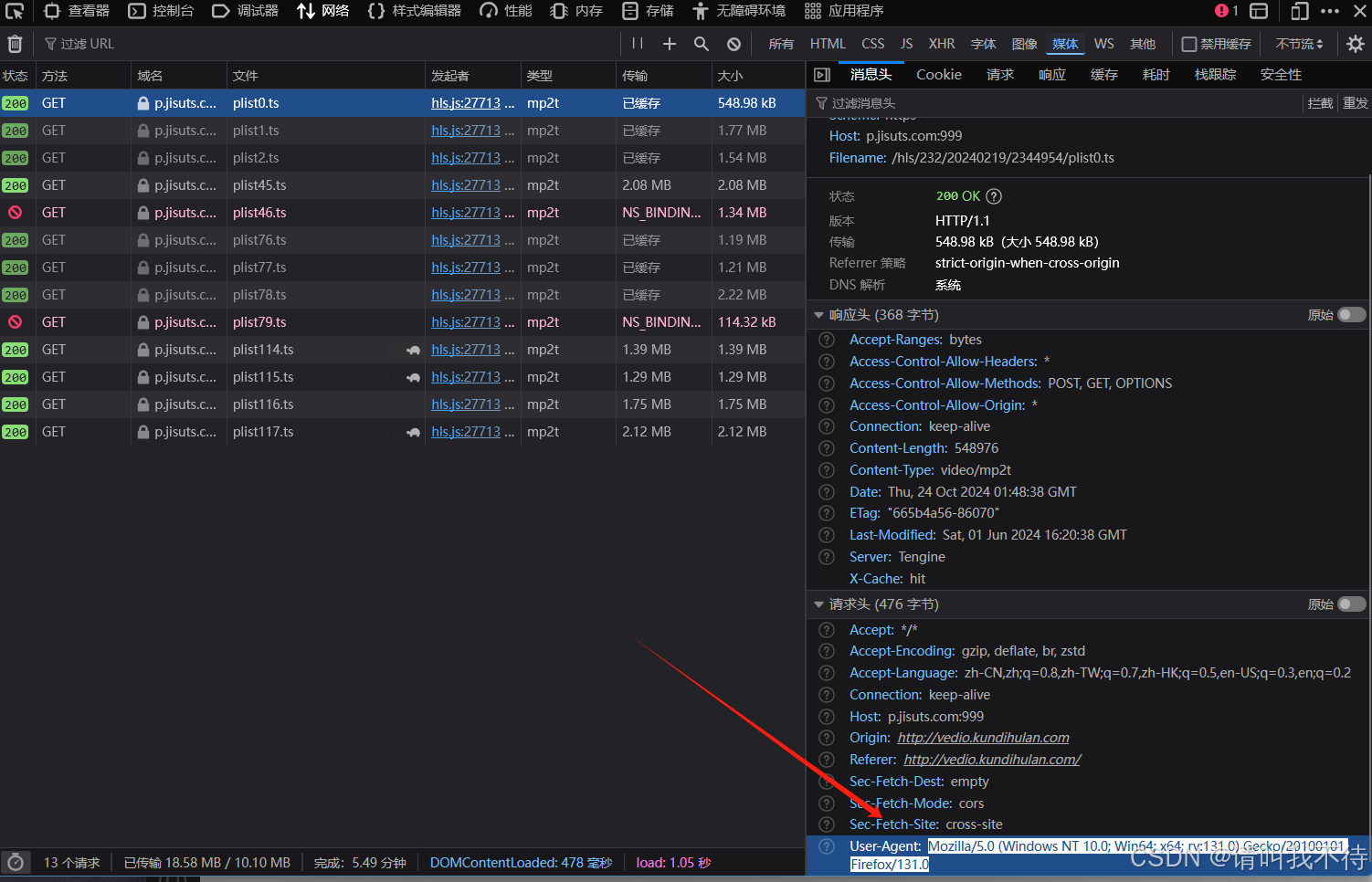
Task: Open the network search magnifier icon
Action: click(701, 44)
